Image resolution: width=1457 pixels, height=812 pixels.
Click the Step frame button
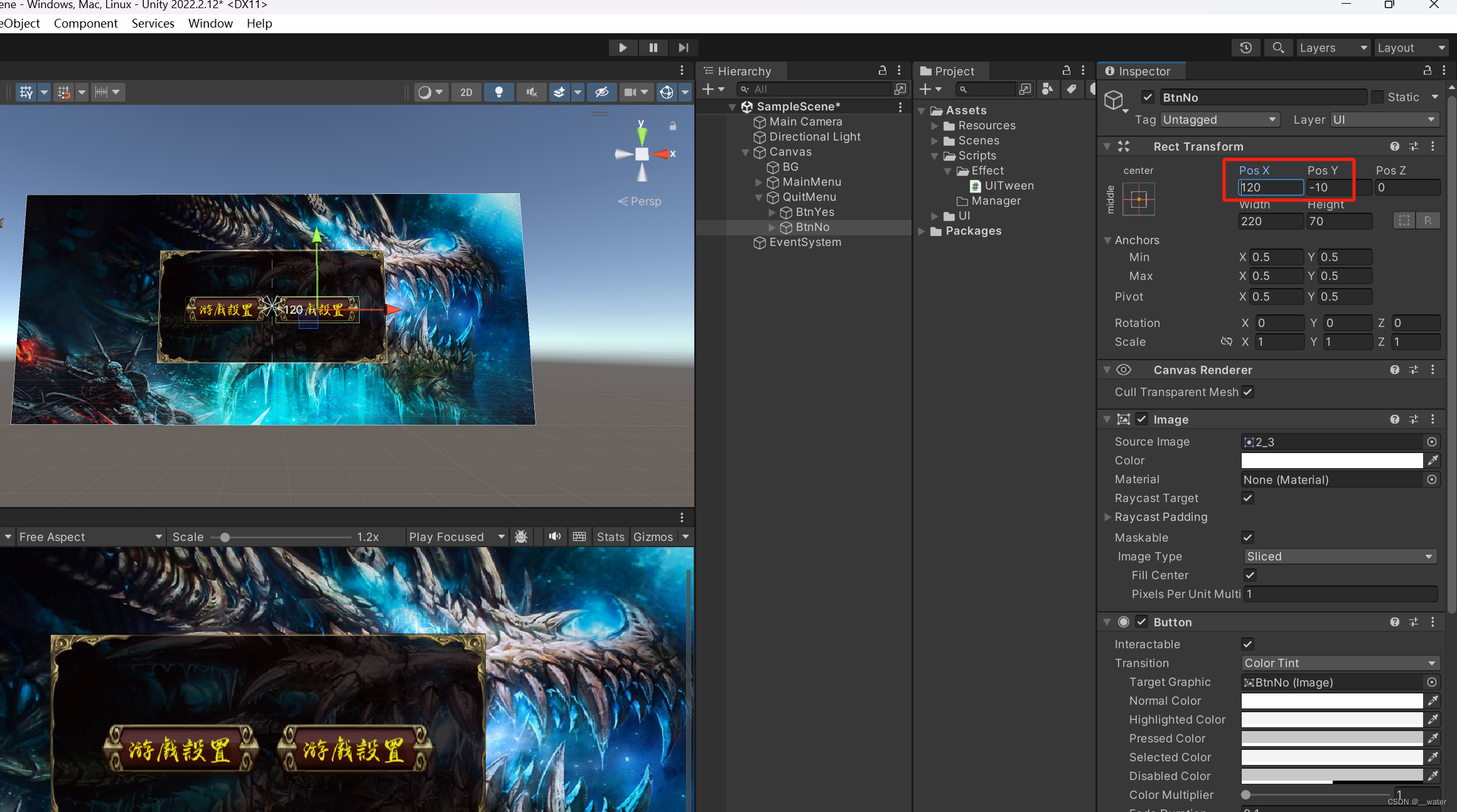[x=683, y=48]
